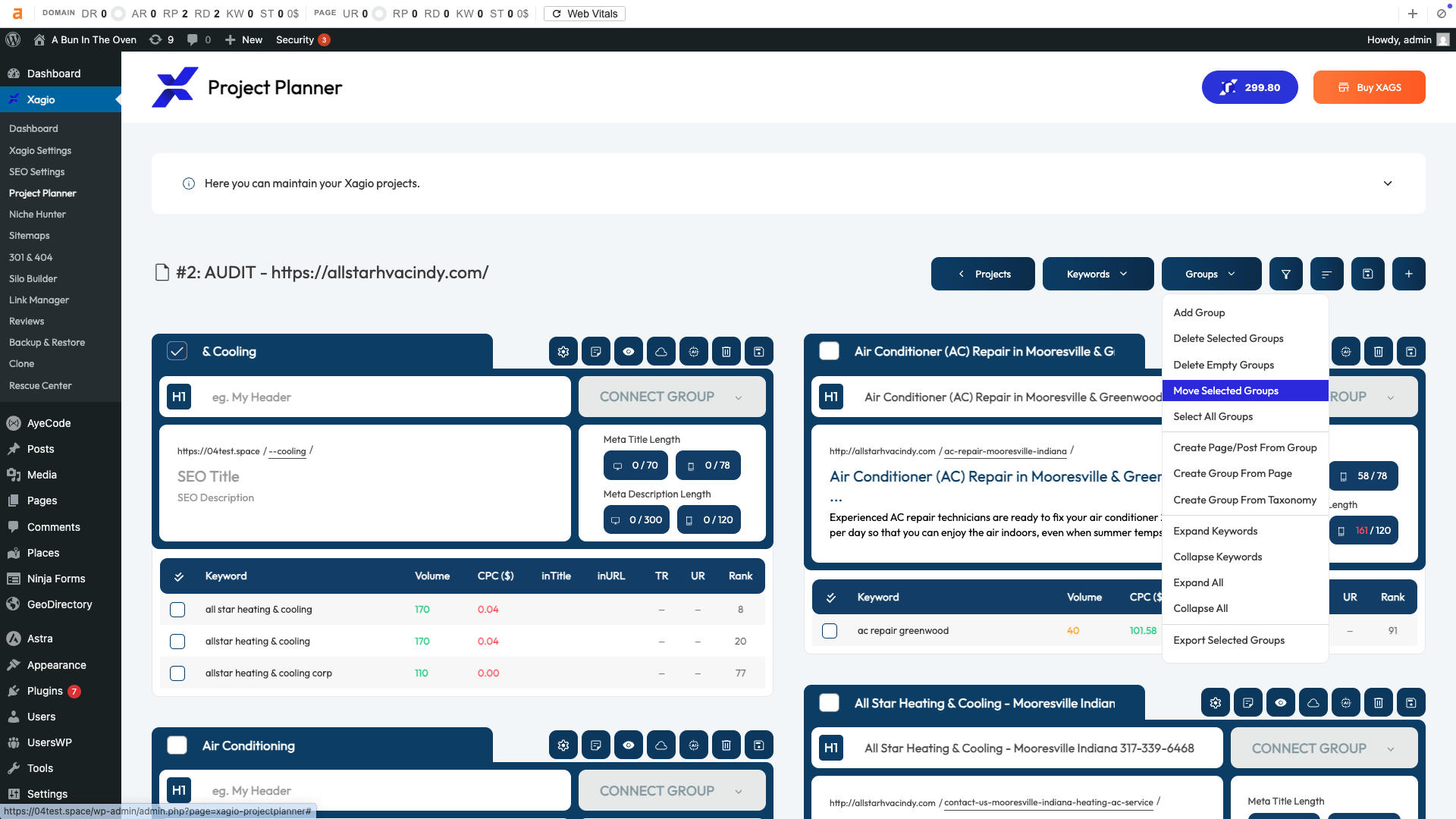Check the AC Repair group checkbox
The height and width of the screenshot is (819, 1456).
tap(829, 351)
